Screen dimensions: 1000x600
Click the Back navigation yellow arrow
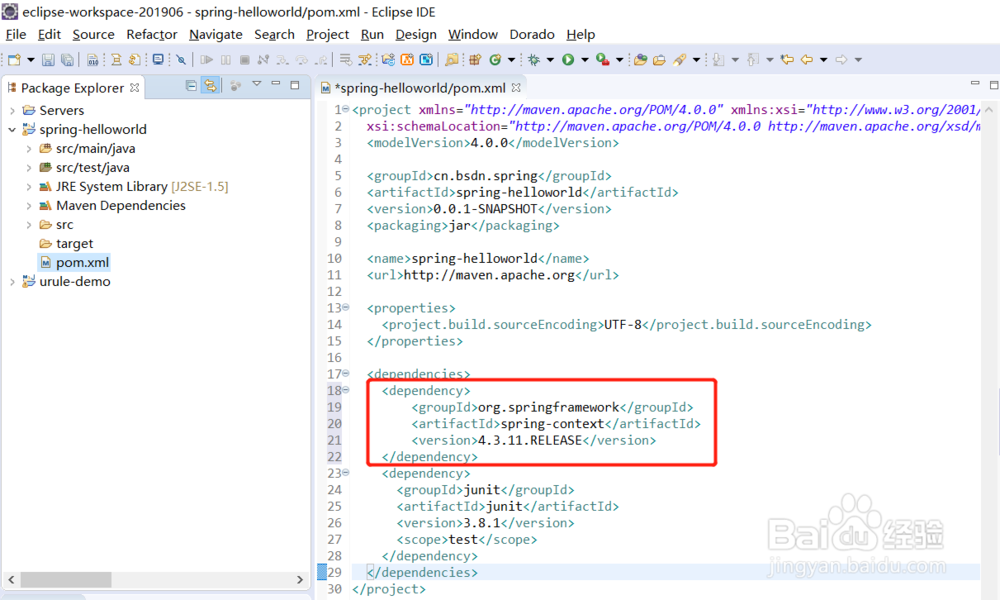807,60
